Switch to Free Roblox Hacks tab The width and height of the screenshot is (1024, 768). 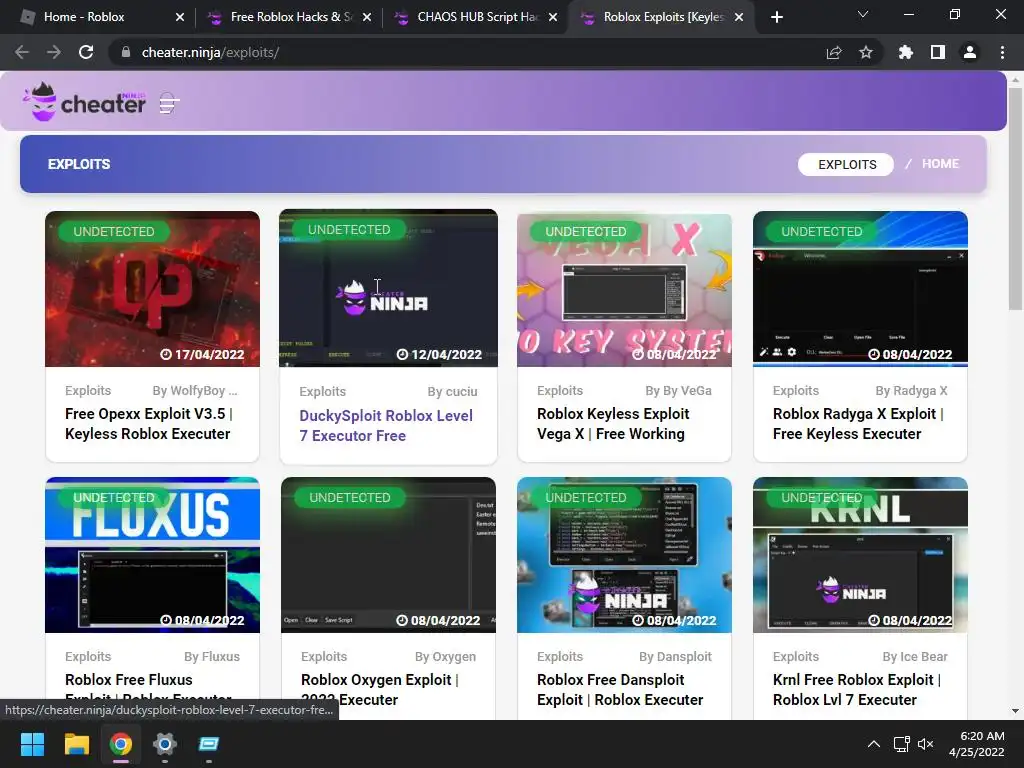click(290, 17)
